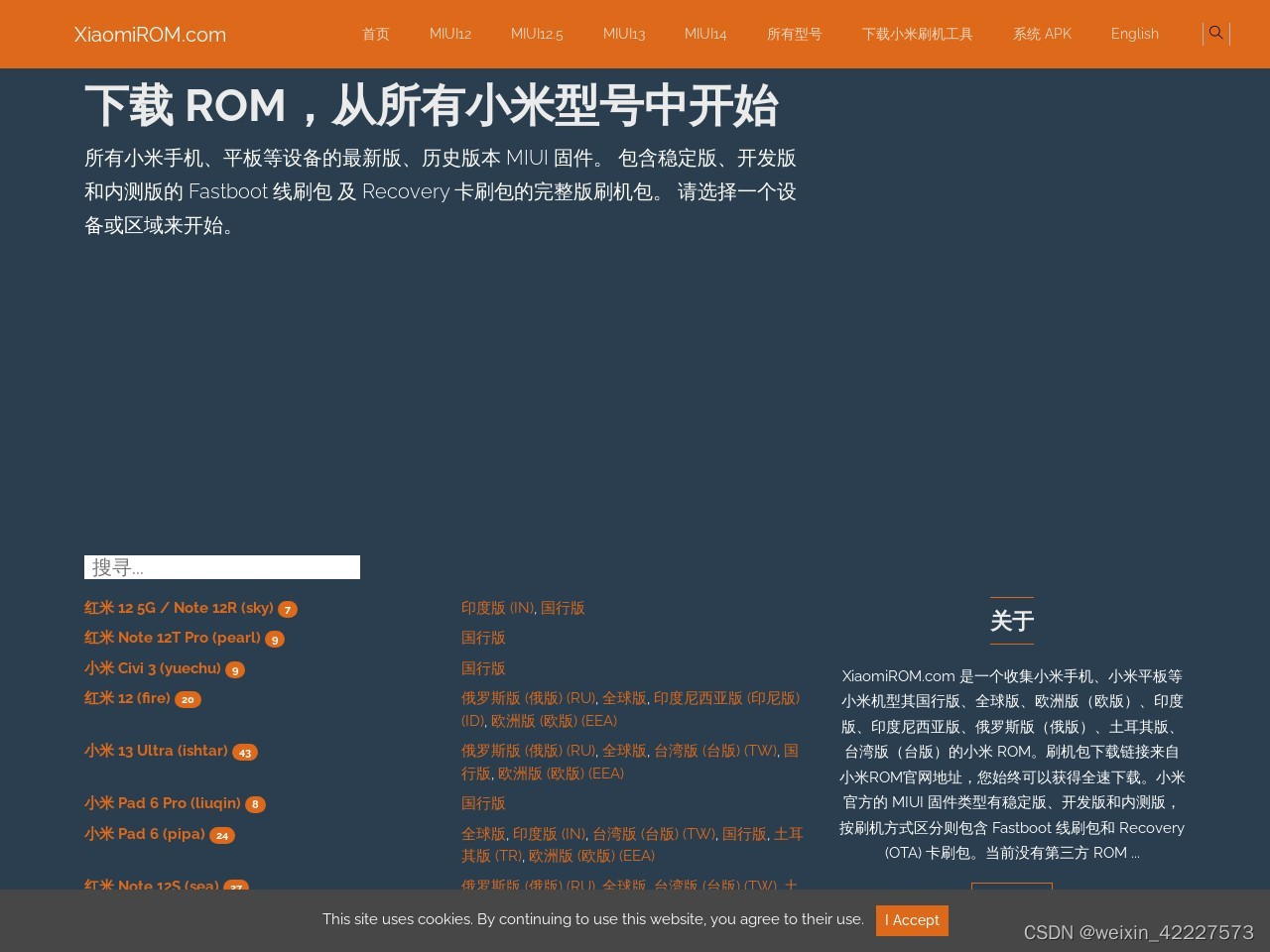Image resolution: width=1270 pixels, height=952 pixels.
Task: Open the MIUI12.5 menu item
Action: click(x=537, y=34)
